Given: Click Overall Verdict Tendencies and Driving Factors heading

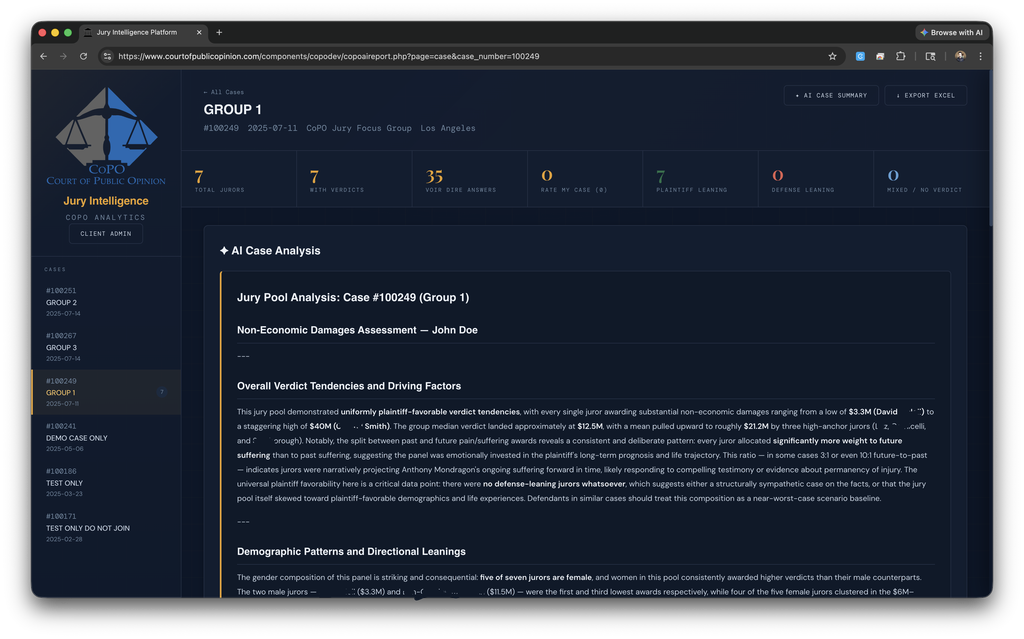Looking at the screenshot, I should 349,386.
